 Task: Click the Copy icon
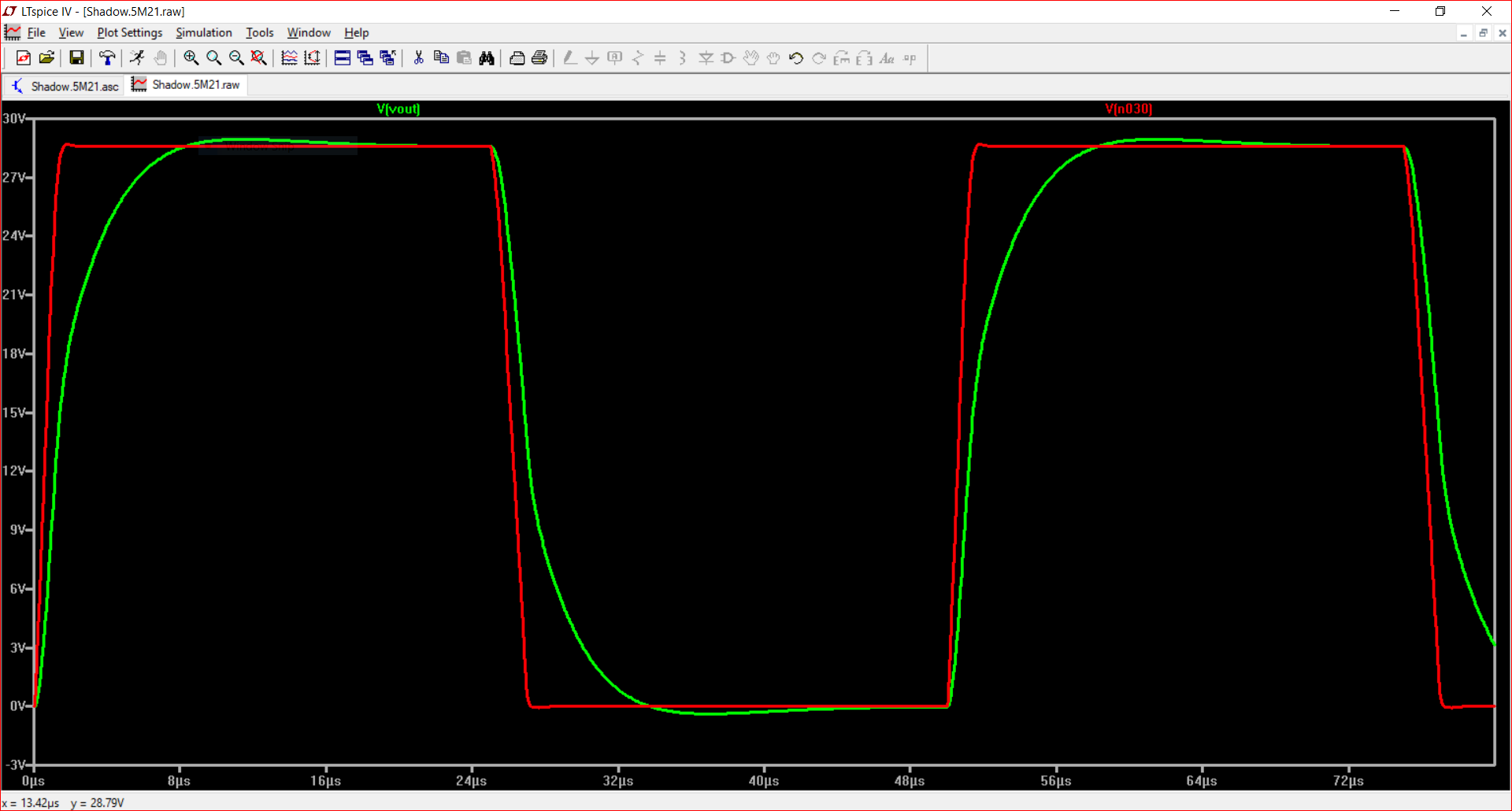(x=441, y=57)
